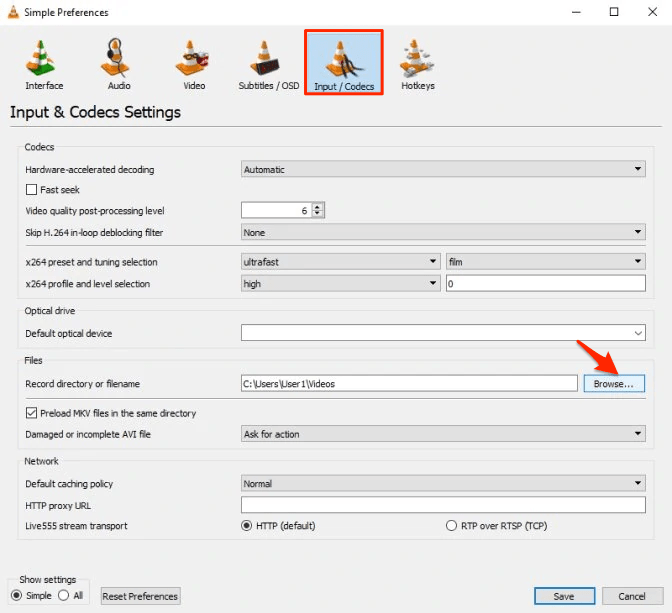Click the post-processing level value field
This screenshot has height=613, width=672.
(x=277, y=210)
